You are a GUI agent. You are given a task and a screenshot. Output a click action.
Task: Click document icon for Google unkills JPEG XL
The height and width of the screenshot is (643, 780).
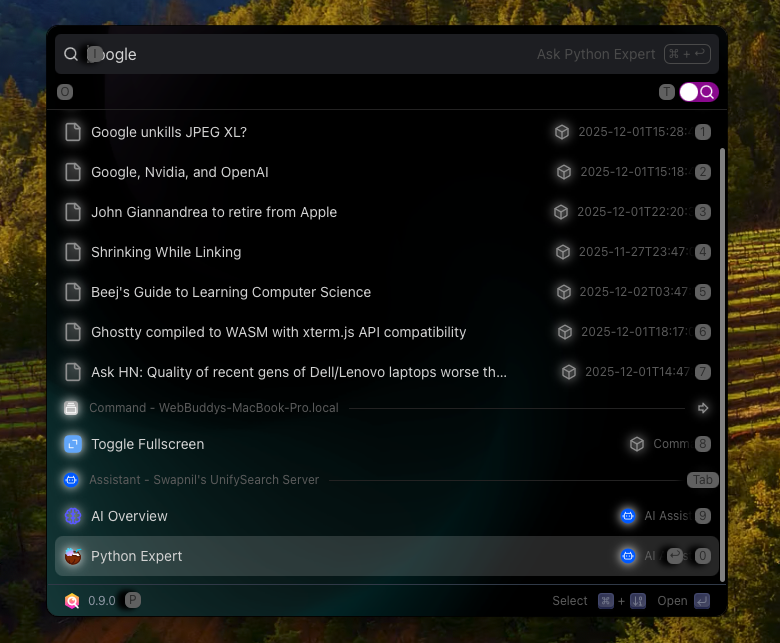pyautogui.click(x=73, y=132)
